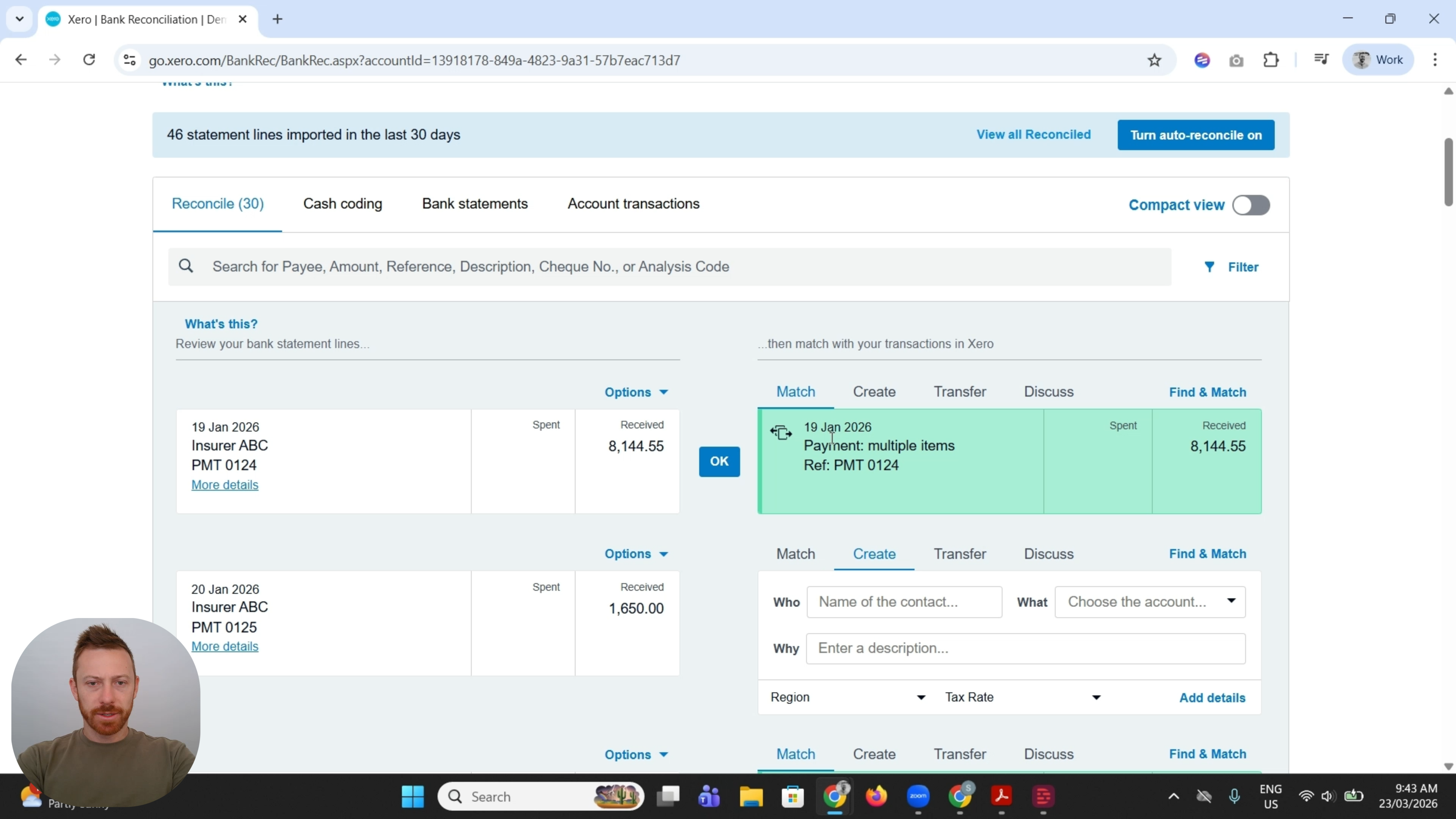Select Transfer tab for PMT 0124 line

(x=960, y=392)
